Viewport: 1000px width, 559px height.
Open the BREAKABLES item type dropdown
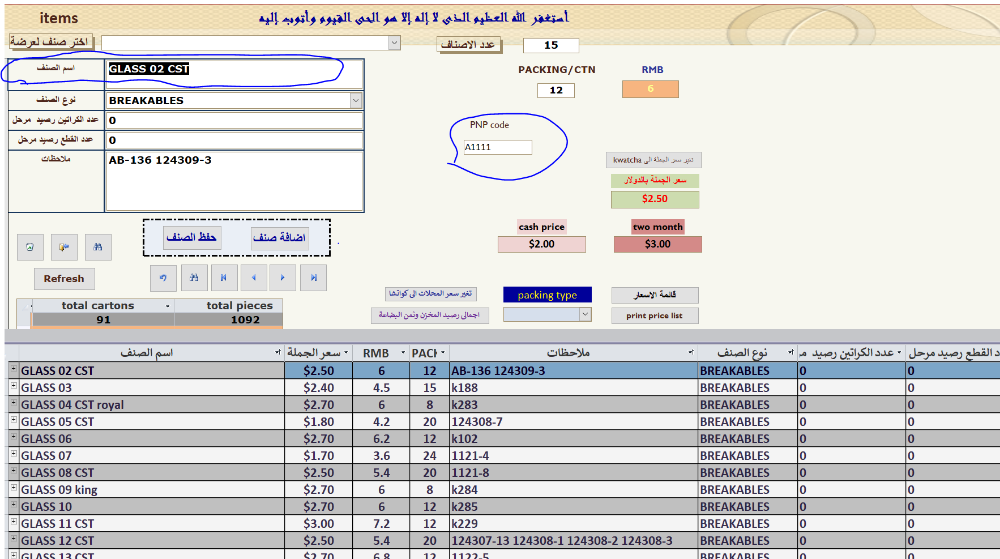pos(356,100)
